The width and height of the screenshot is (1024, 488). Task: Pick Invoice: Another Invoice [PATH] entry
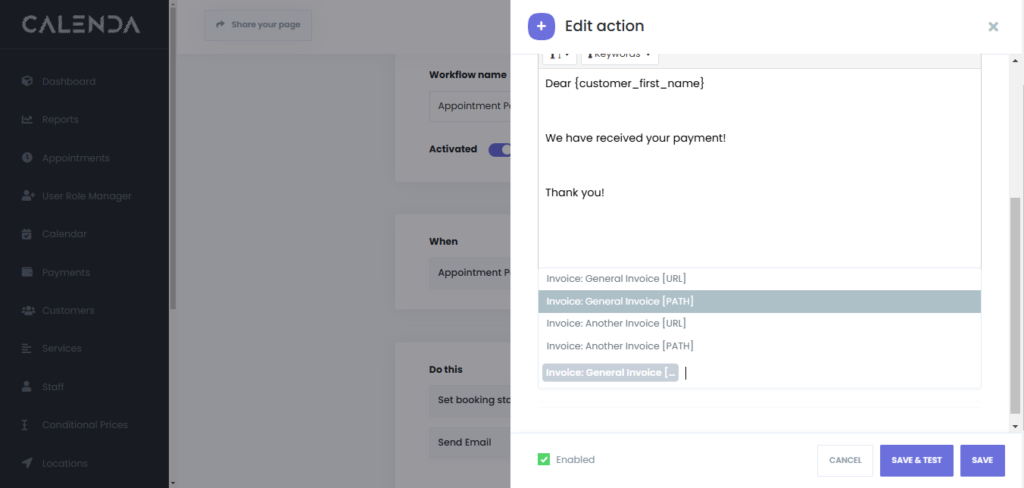[x=619, y=346]
